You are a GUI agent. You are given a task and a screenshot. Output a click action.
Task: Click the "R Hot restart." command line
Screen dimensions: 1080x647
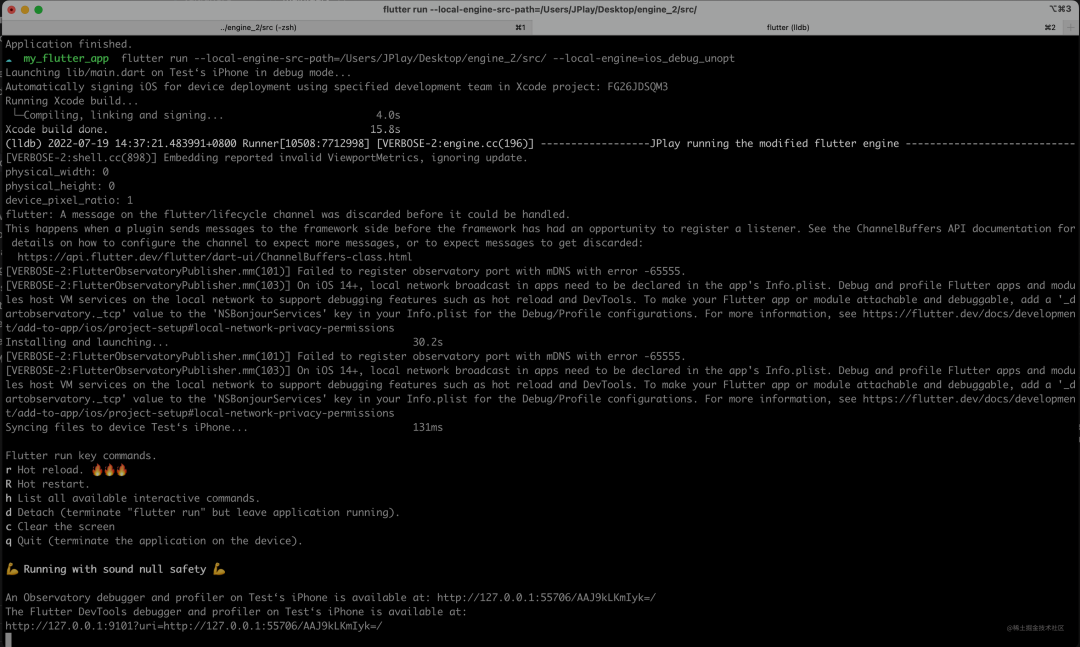click(50, 484)
